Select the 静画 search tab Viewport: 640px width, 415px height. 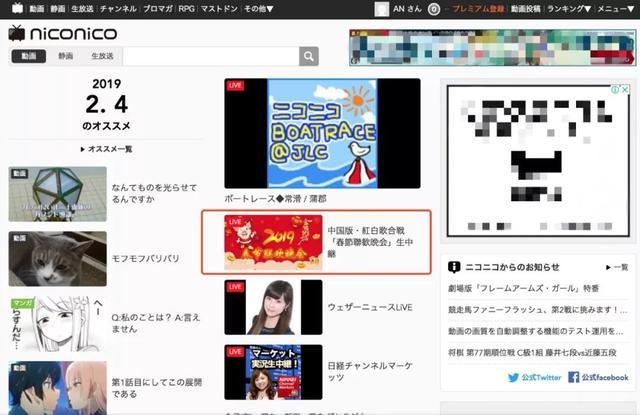click(65, 56)
